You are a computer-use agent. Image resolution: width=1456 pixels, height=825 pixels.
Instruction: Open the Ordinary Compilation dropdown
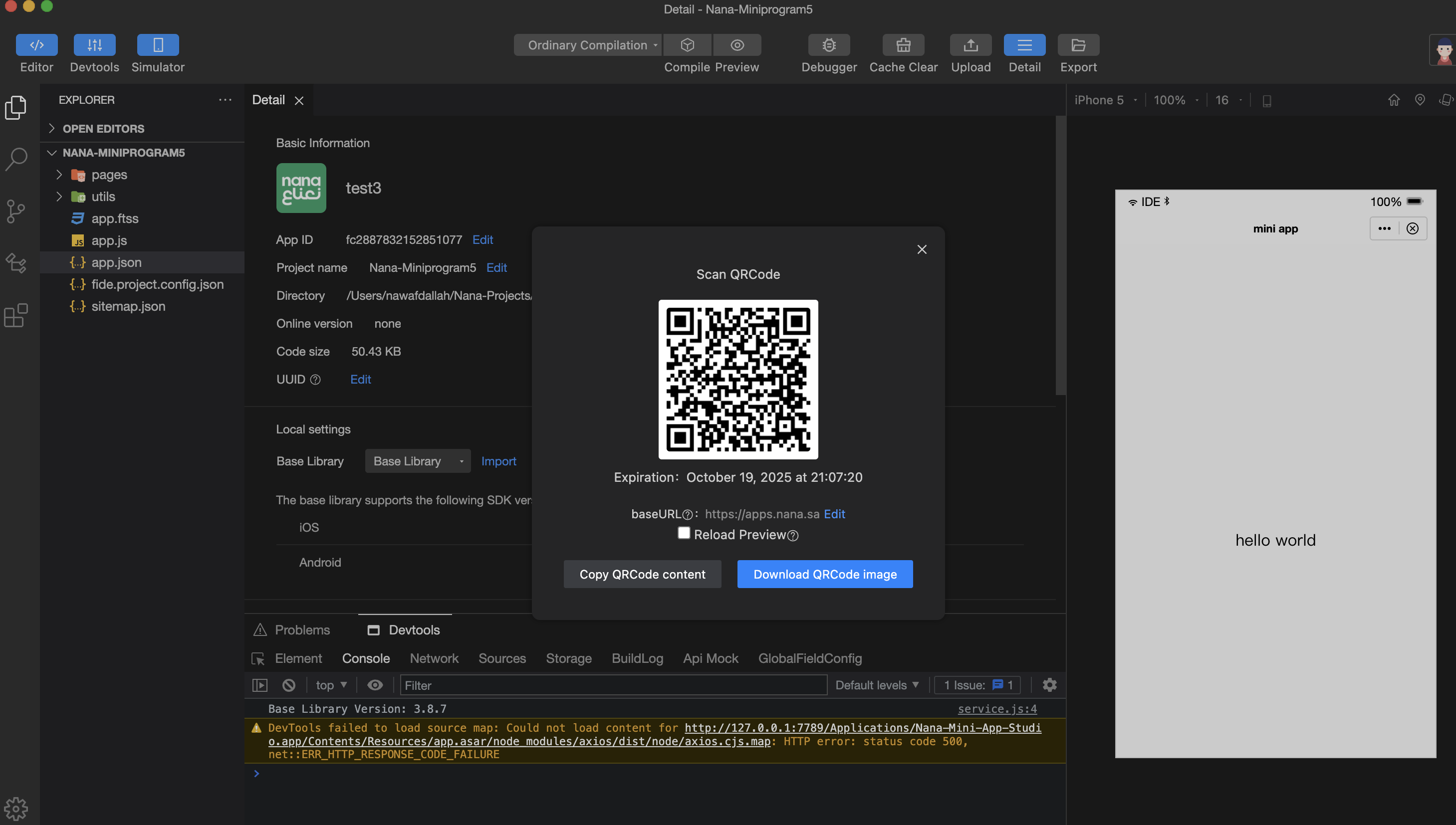click(588, 45)
